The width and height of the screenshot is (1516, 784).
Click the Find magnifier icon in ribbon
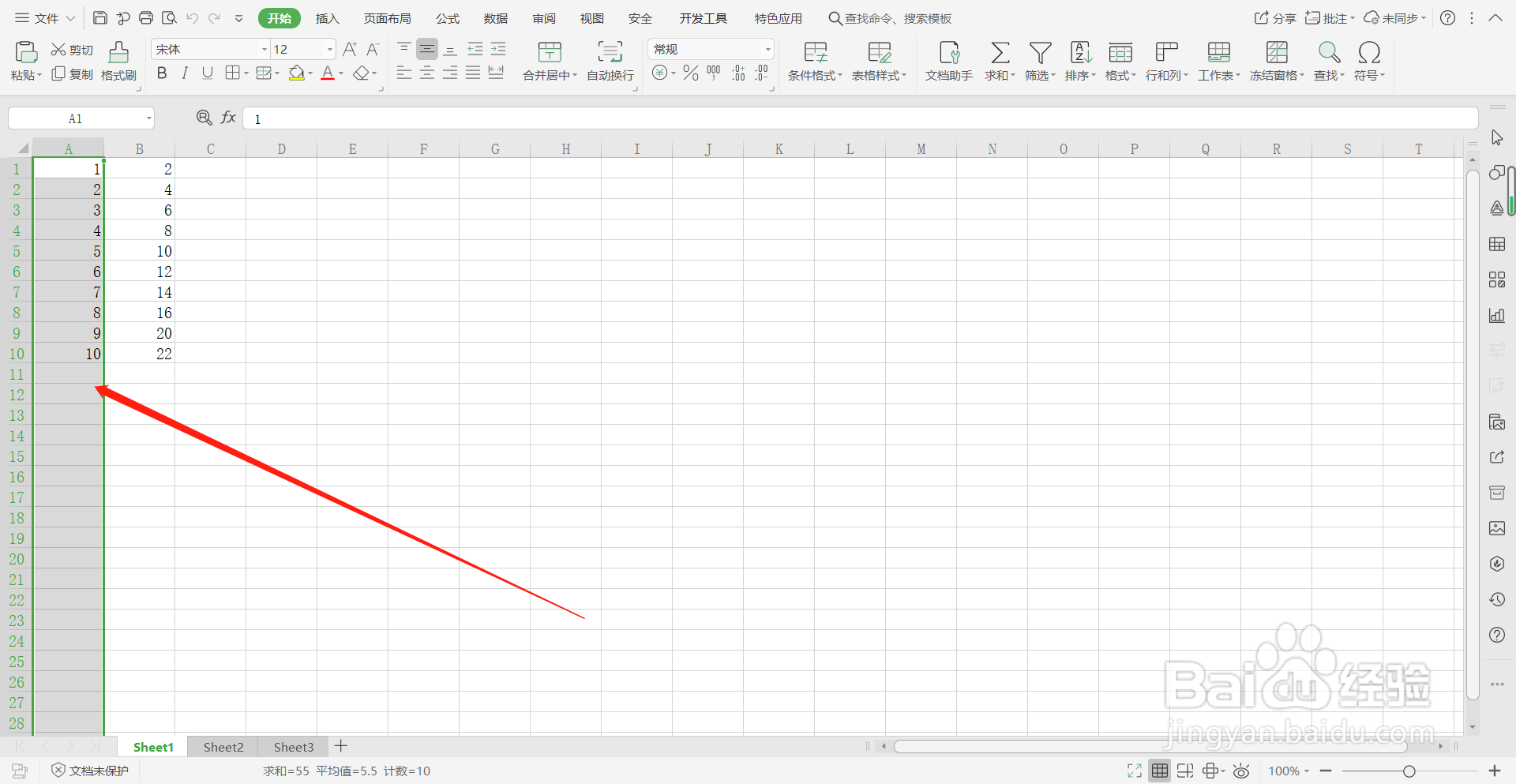[x=1329, y=53]
